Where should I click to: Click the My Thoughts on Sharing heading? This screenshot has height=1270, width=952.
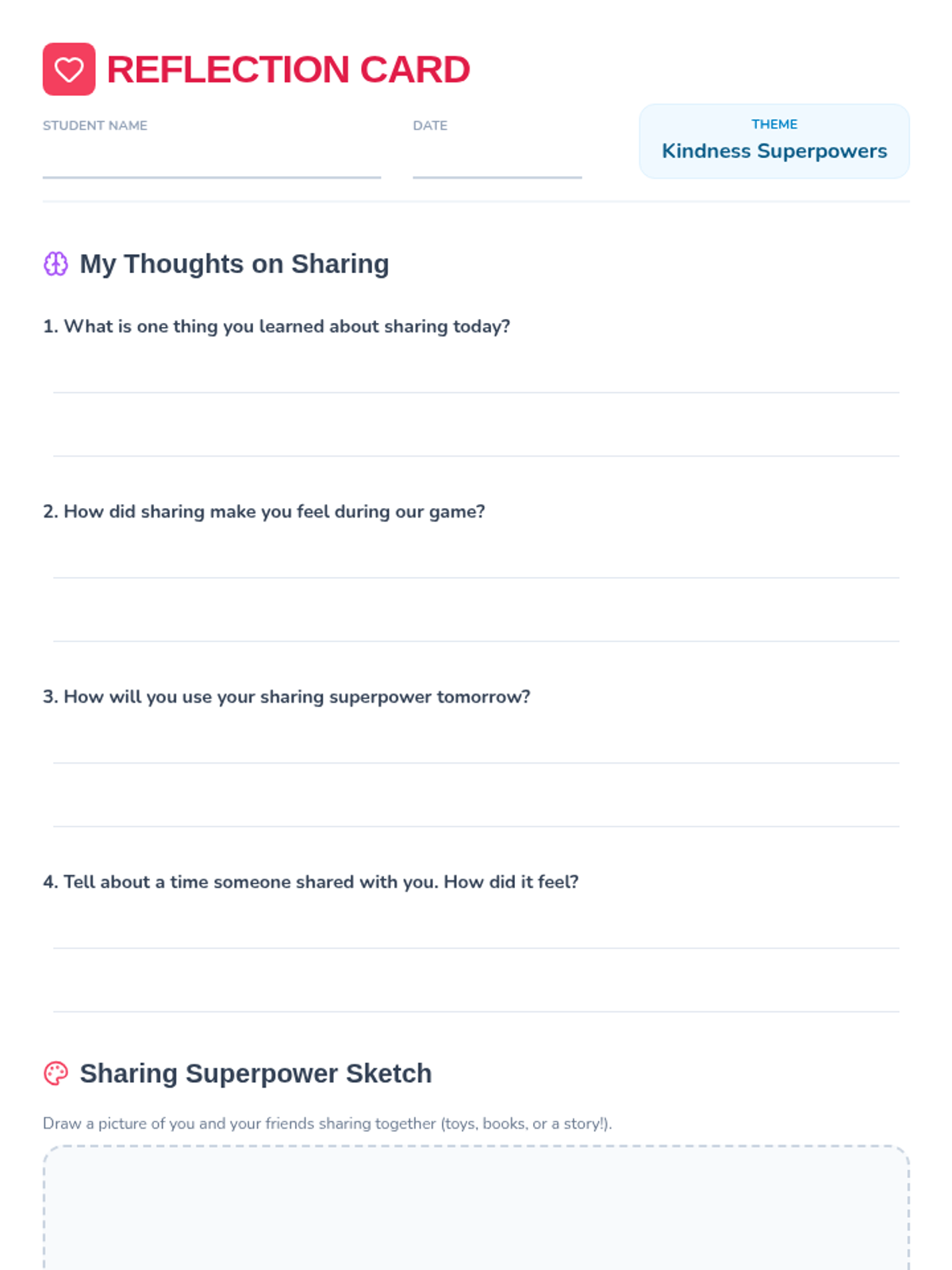[234, 264]
